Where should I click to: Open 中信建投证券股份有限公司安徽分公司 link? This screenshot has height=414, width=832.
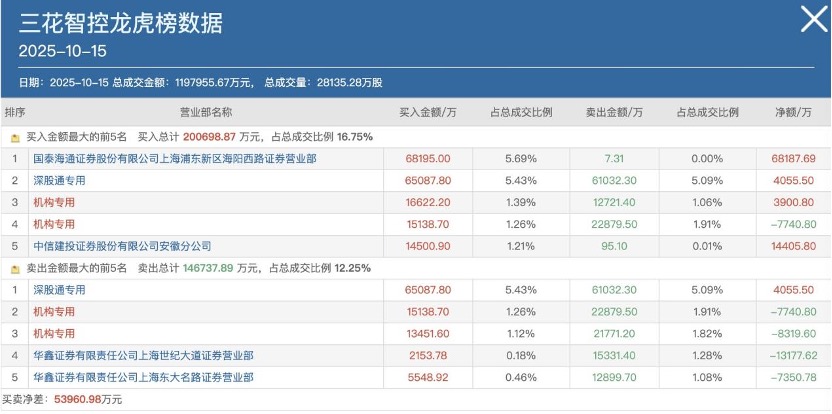click(122, 246)
